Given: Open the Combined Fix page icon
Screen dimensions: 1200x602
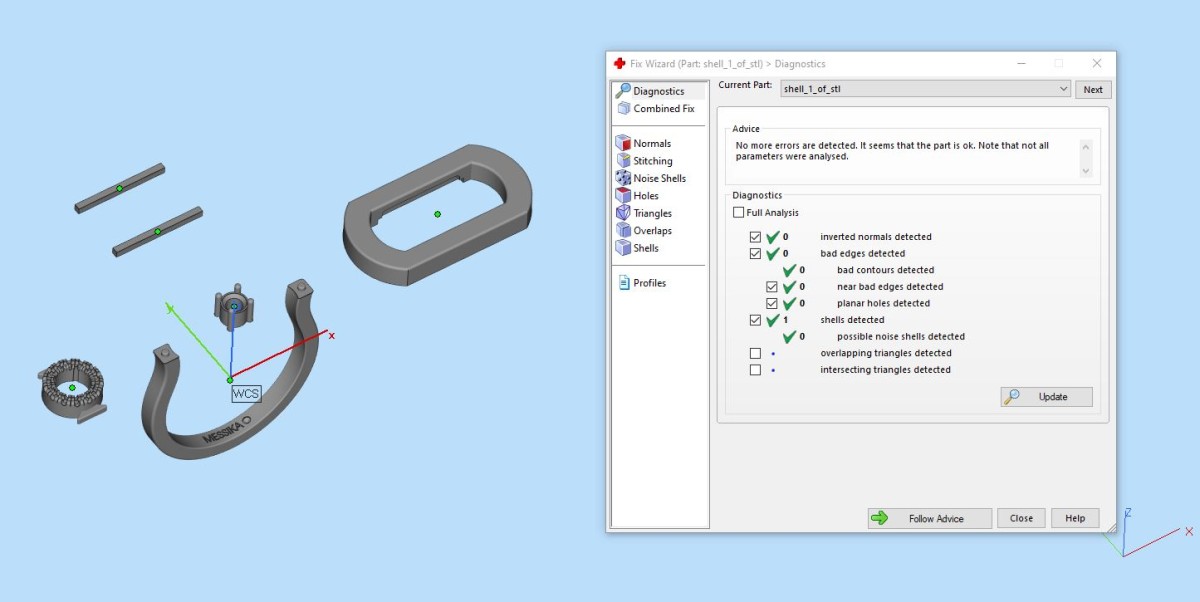Looking at the screenshot, I should pos(623,108).
